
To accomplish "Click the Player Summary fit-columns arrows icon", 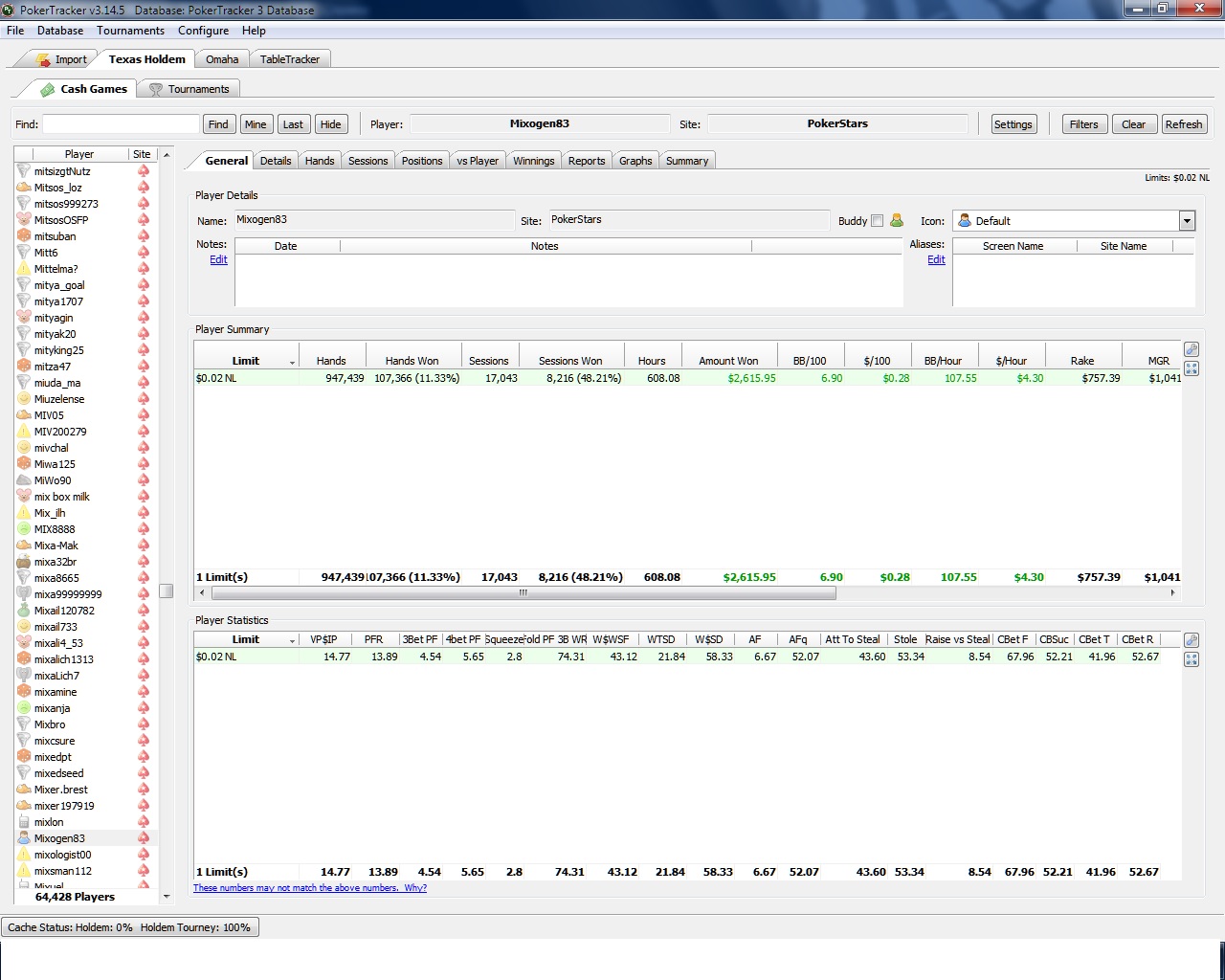I will point(1192,368).
